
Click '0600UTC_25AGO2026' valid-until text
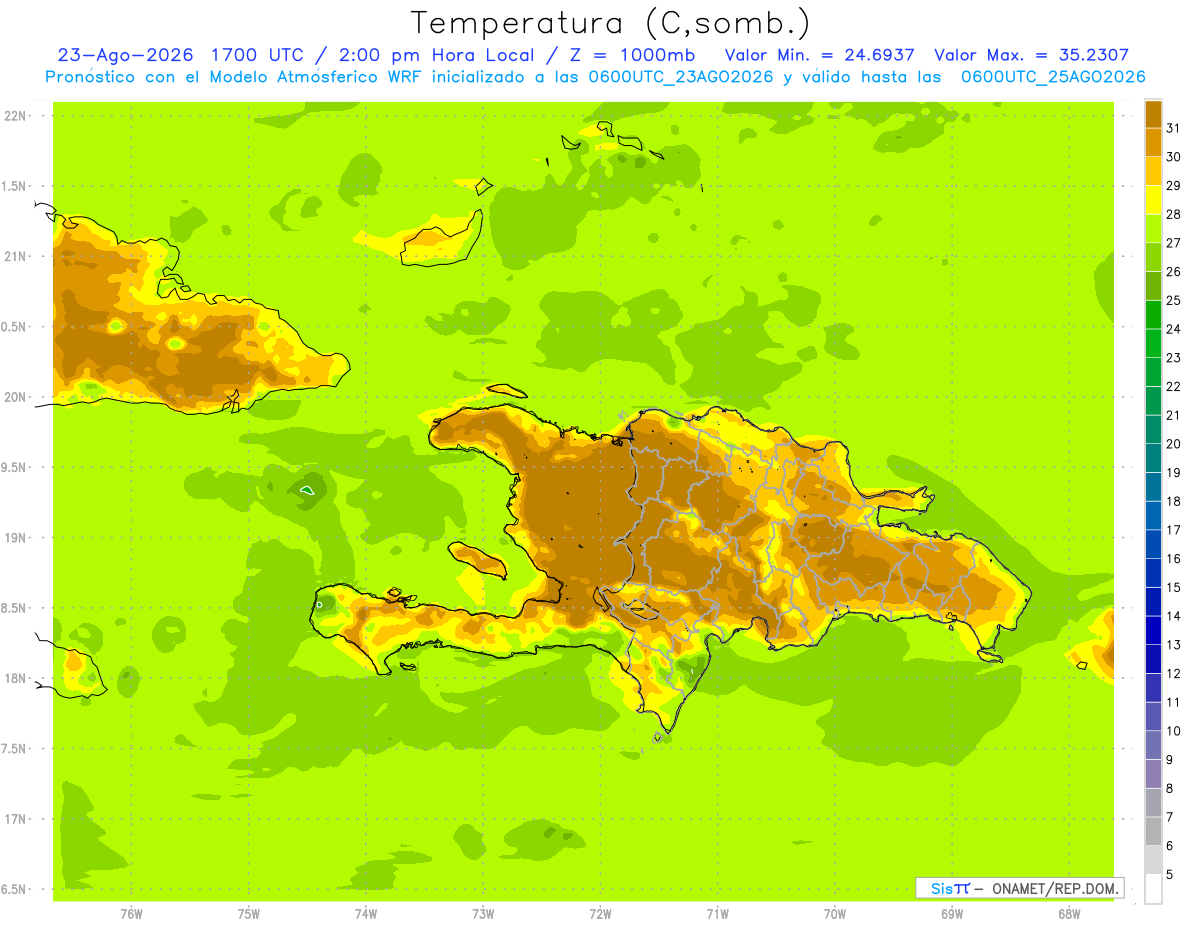(1053, 76)
